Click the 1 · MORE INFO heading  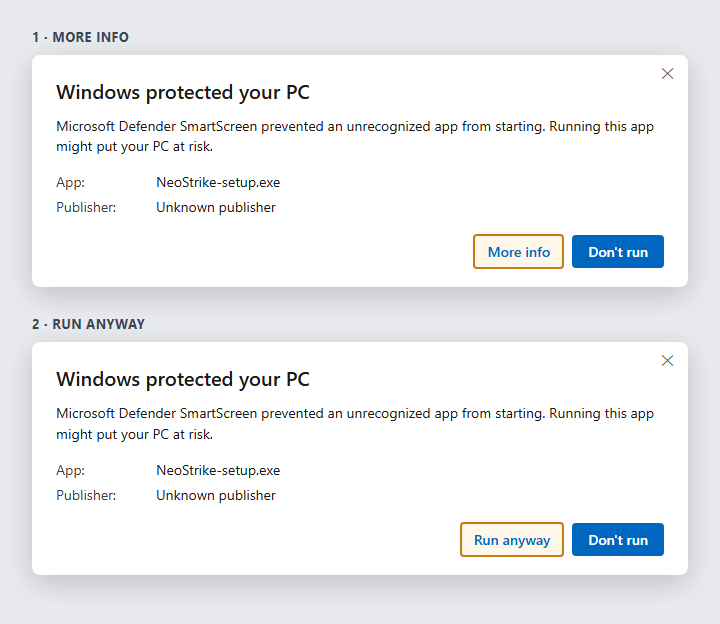click(80, 37)
